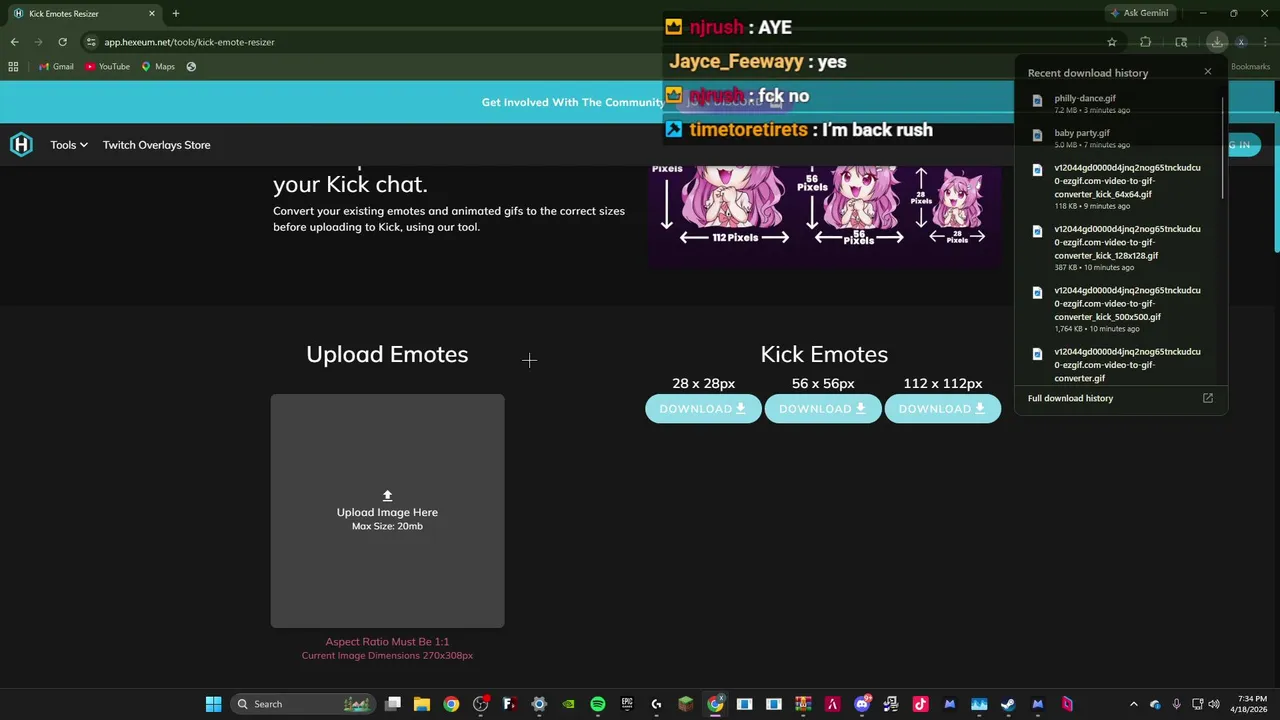Click the address bar URL
This screenshot has height=720, width=1280.
tap(189, 42)
